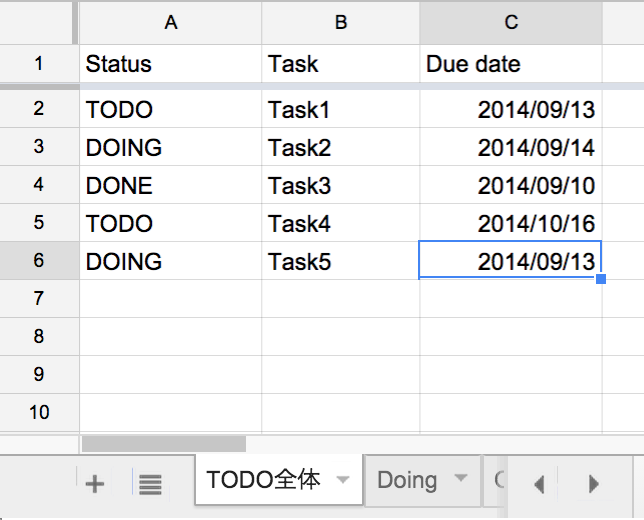Click the horizontal scrollbar thumb
The image size is (644, 520).
tap(163, 443)
